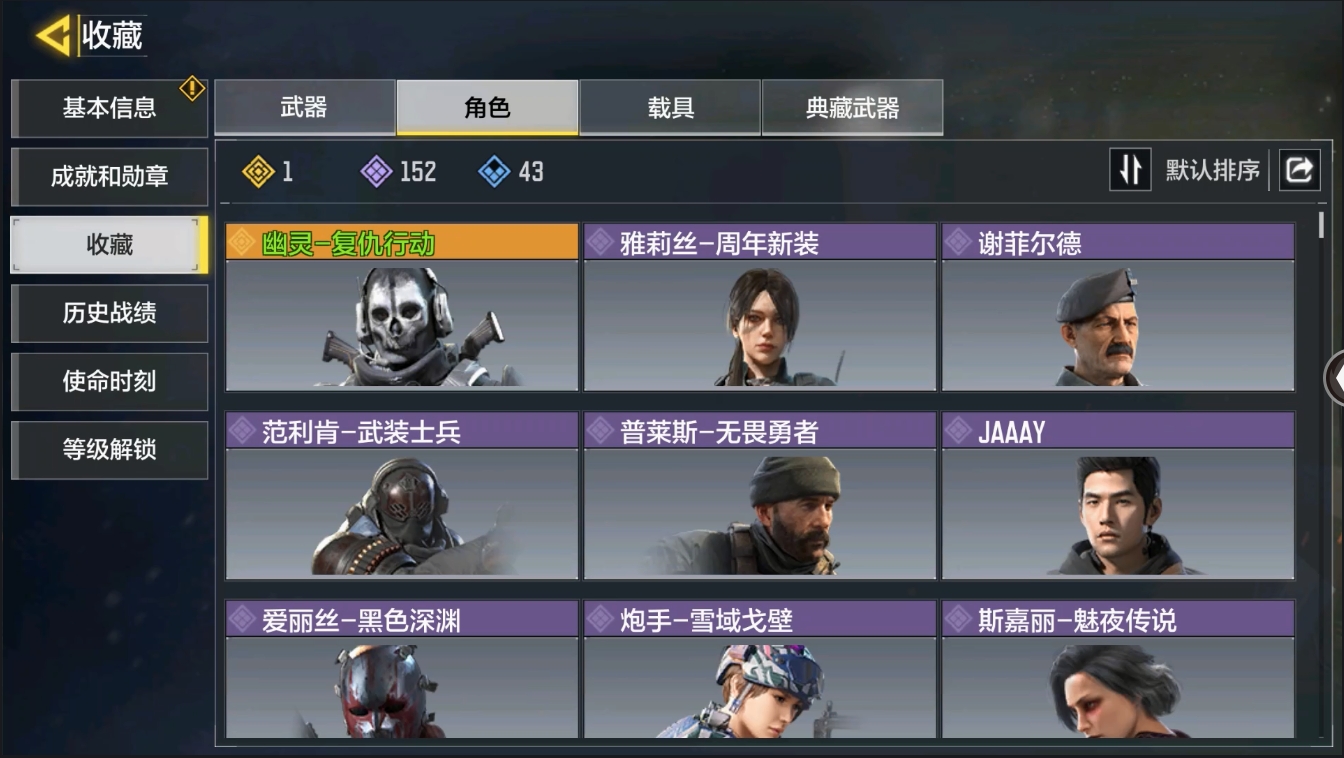This screenshot has width=1344, height=758.
Task: Click the gold legendary rarity diamond icon
Action: tap(258, 172)
